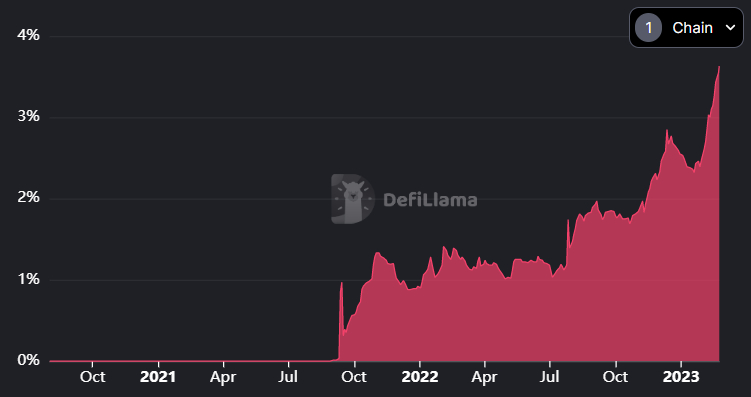Screen dimensions: 751x397
Task: Expand the chevron arrow beside Chain
Action: (x=730, y=28)
